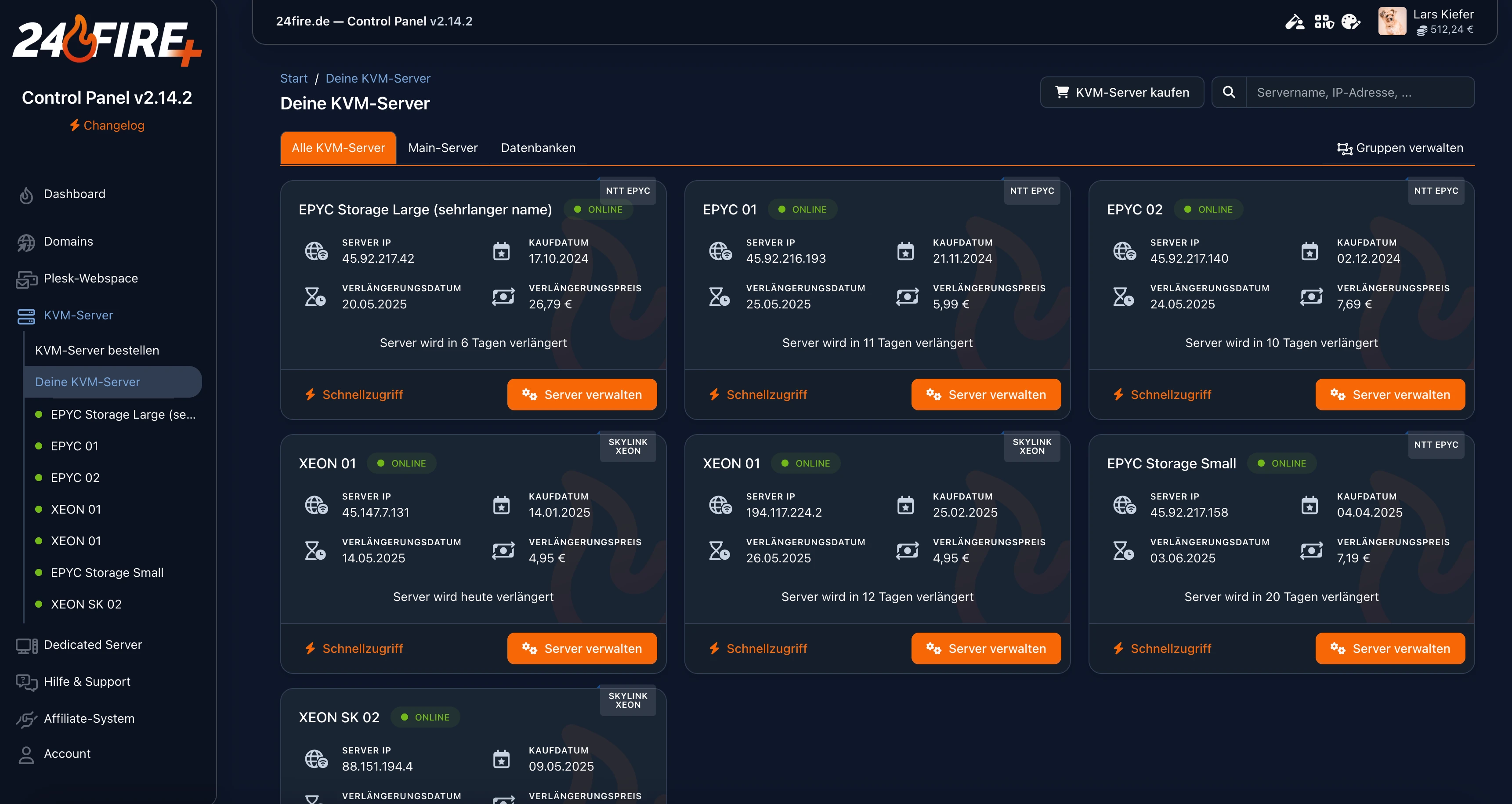Viewport: 1512px width, 804px height.
Task: Open Lars Kiefer's profile avatar
Action: click(x=1392, y=21)
